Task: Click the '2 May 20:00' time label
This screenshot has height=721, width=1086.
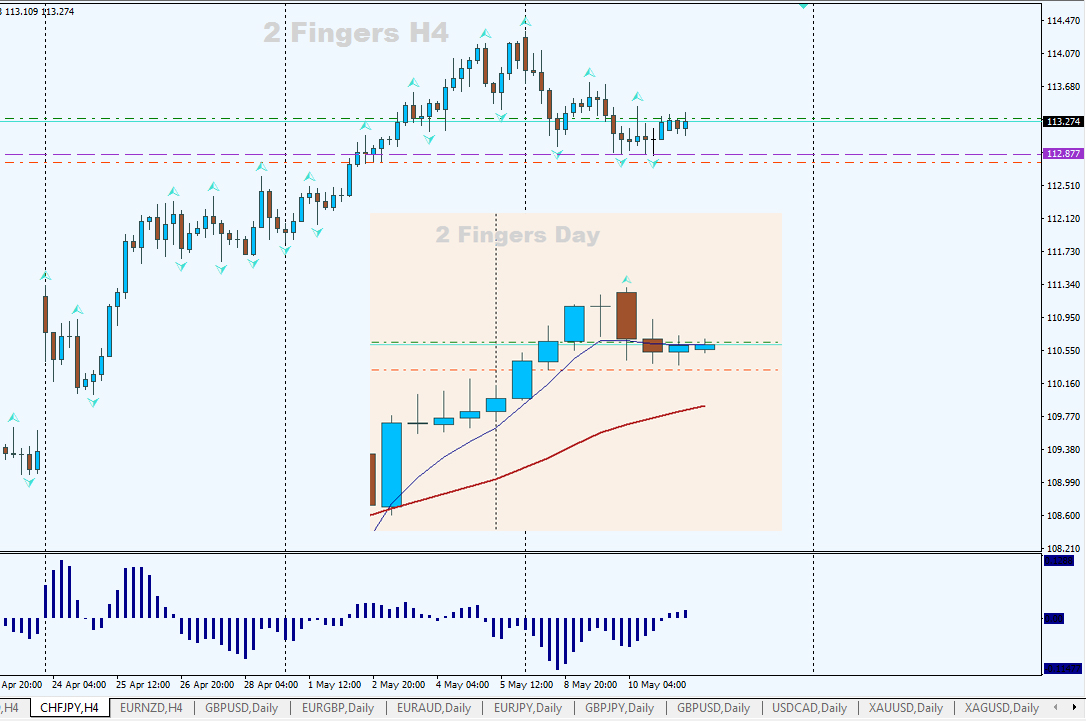Action: pyautogui.click(x=398, y=684)
